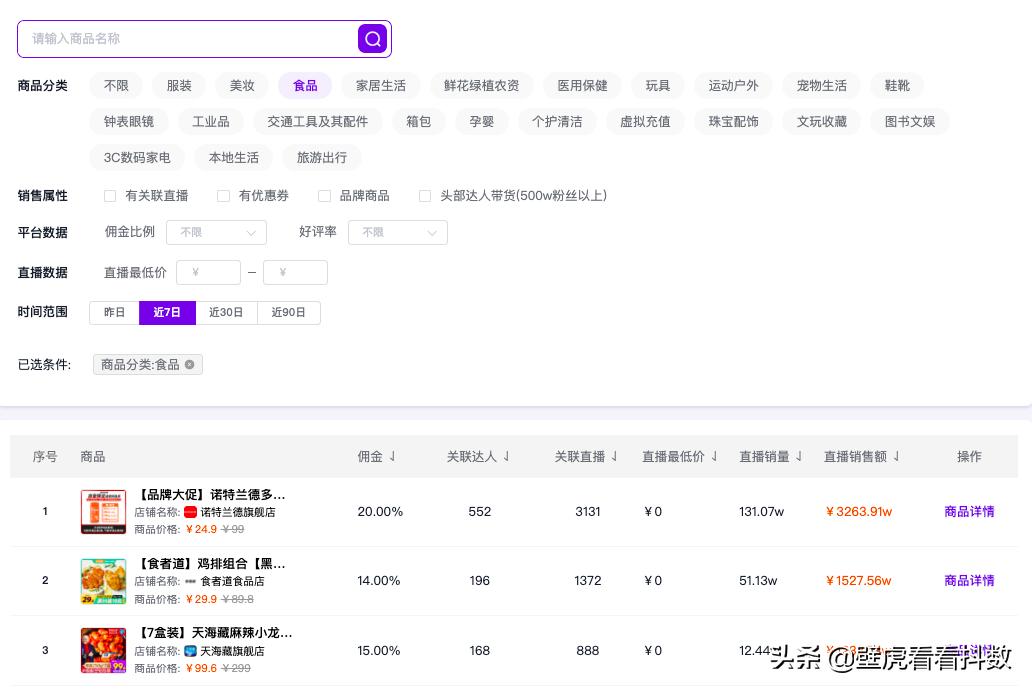Enable 头部达人带货 filter checkbox
Image resolution: width=1032 pixels, height=691 pixels.
pyautogui.click(x=425, y=196)
